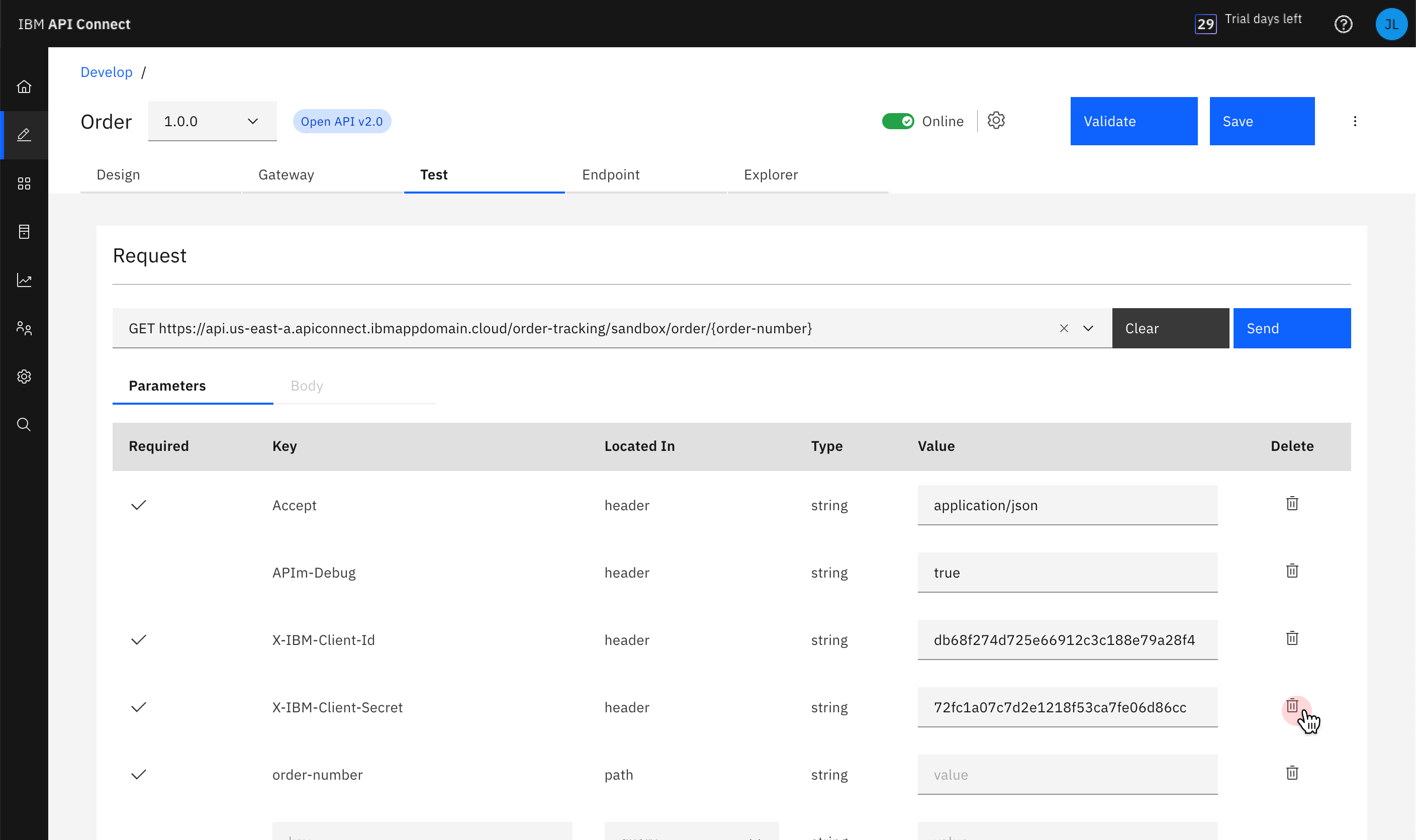This screenshot has height=840, width=1416.
Task: Click the Develop pencil sidebar icon
Action: coord(24,135)
